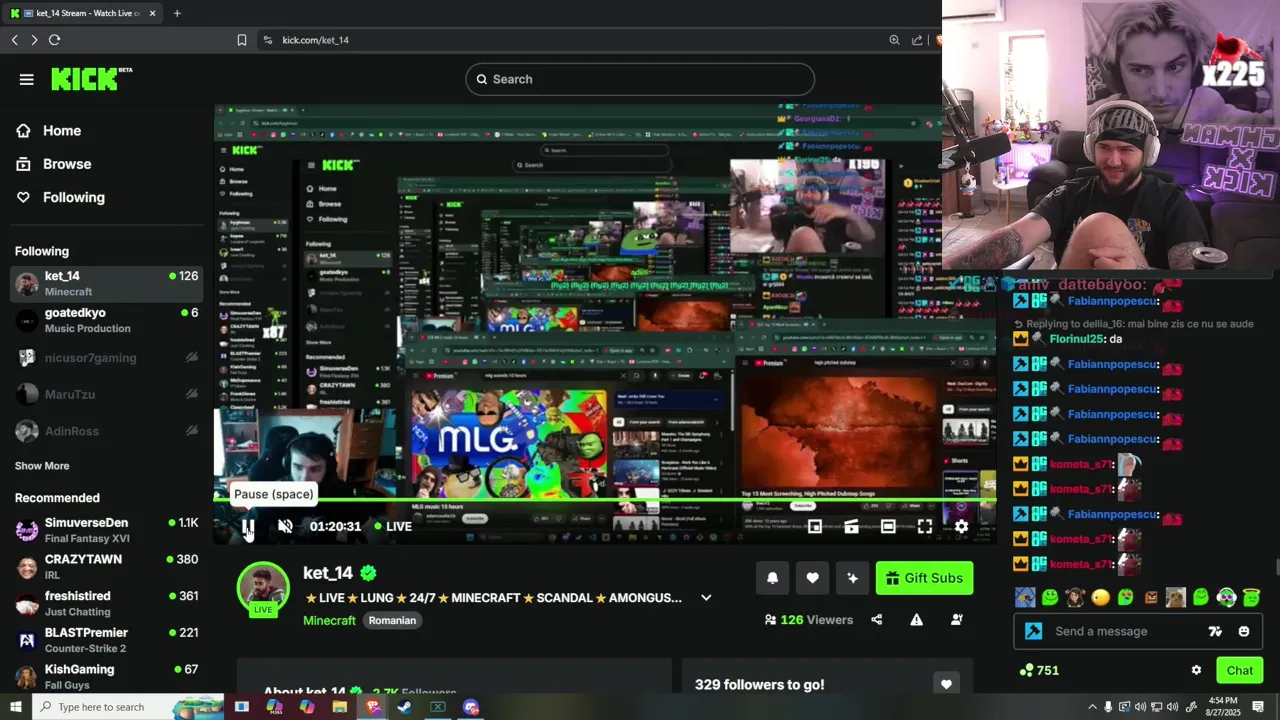Open video player settings gear

point(961,526)
